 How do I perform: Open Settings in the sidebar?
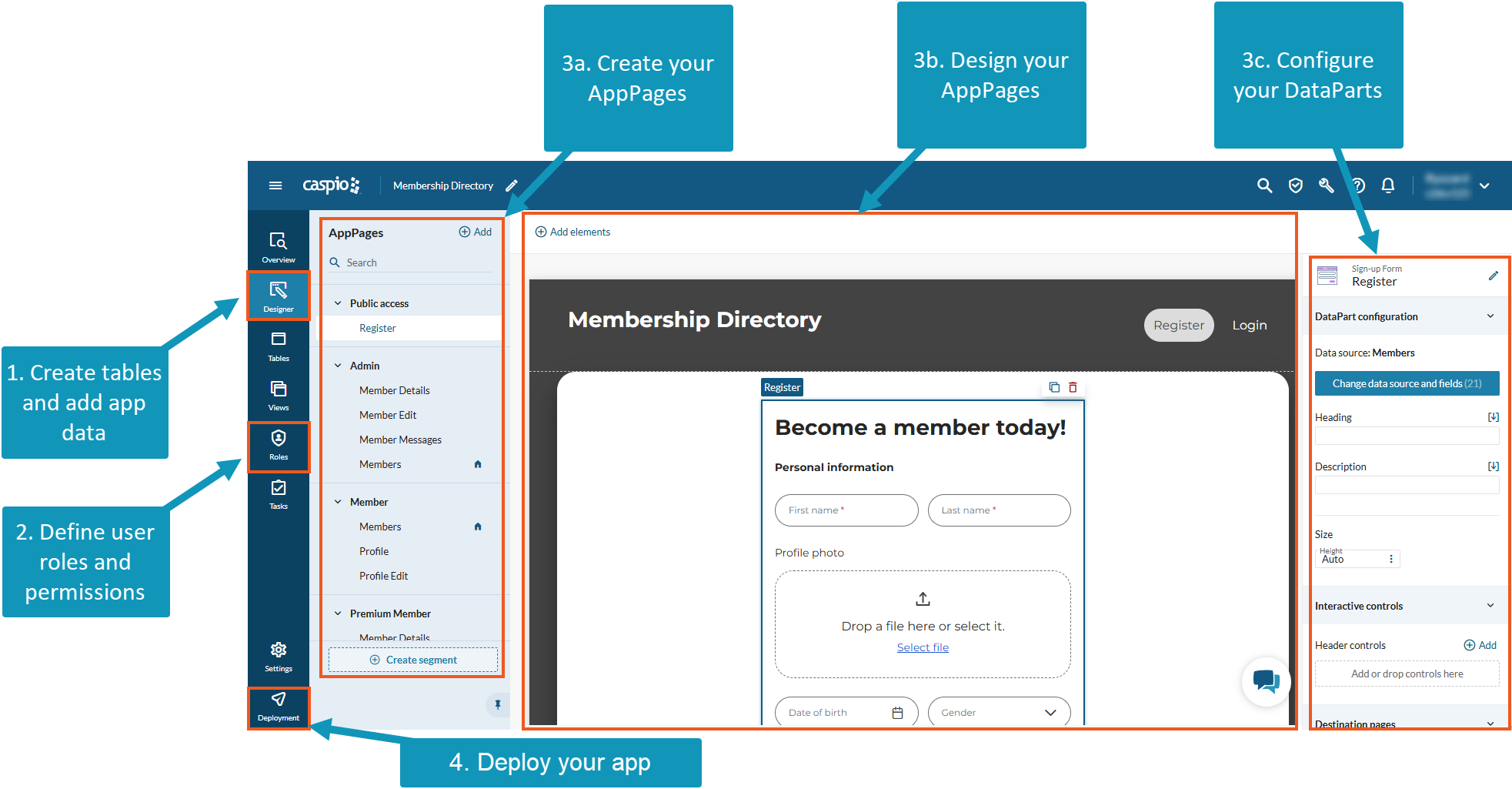coord(279,657)
